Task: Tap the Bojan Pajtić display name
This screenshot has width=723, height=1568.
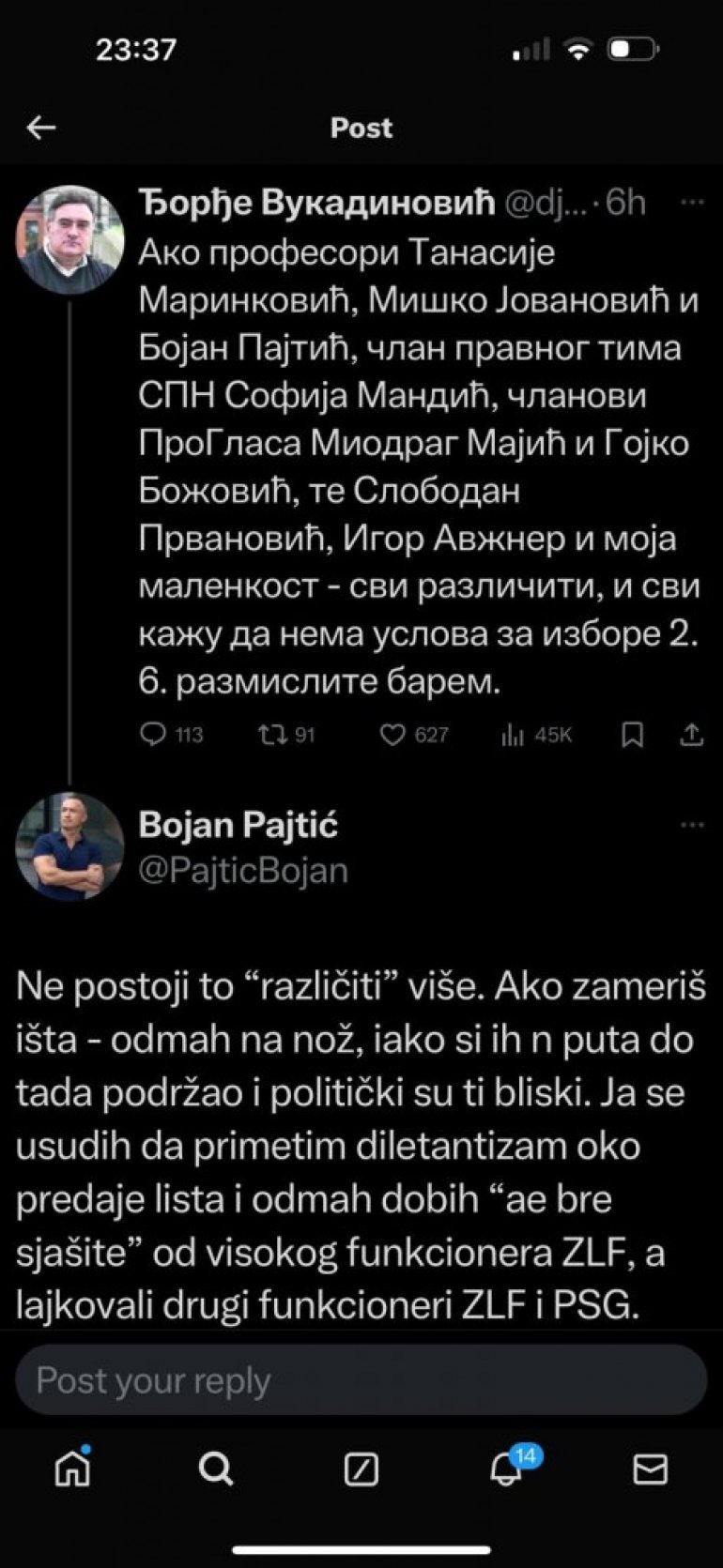Action: point(238,825)
